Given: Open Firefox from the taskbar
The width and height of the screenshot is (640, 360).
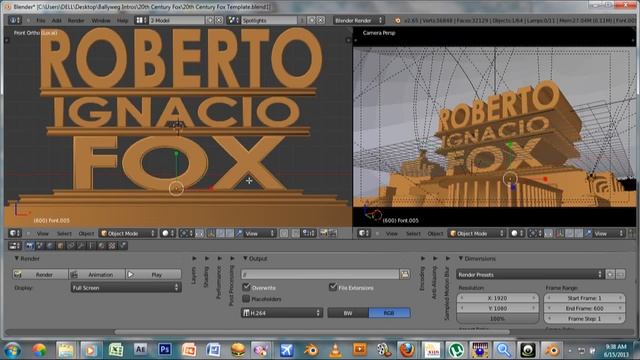Looking at the screenshot, I should 407,350.
